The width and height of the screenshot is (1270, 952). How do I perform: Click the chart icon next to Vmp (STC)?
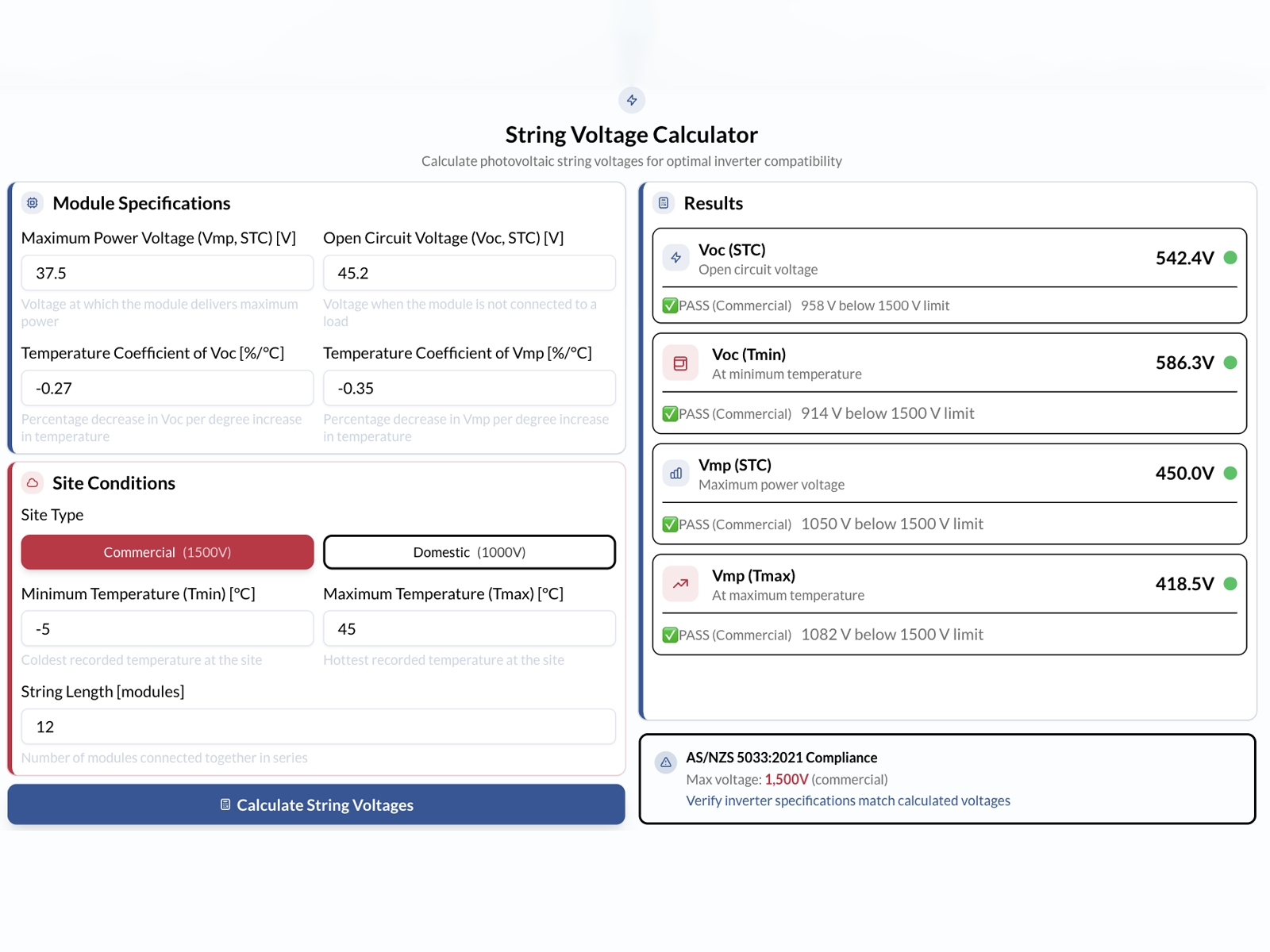click(x=675, y=473)
